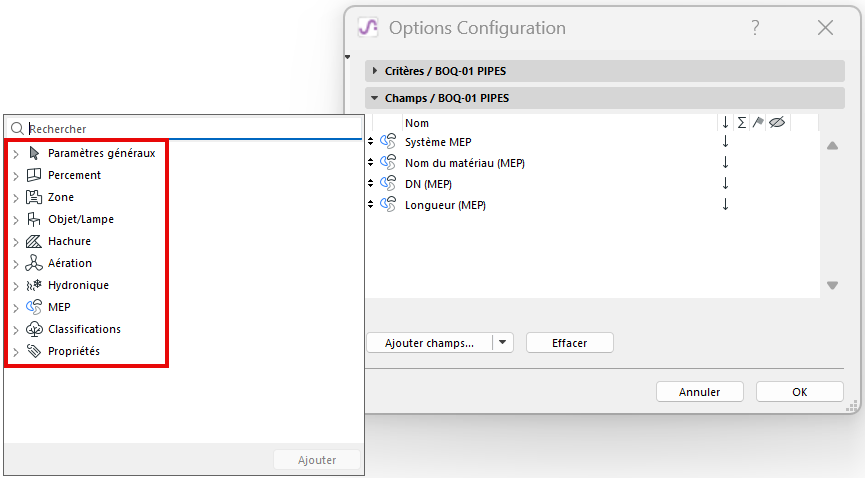This screenshot has height=478, width=865.
Task: Confirm with the OK button
Action: (799, 392)
